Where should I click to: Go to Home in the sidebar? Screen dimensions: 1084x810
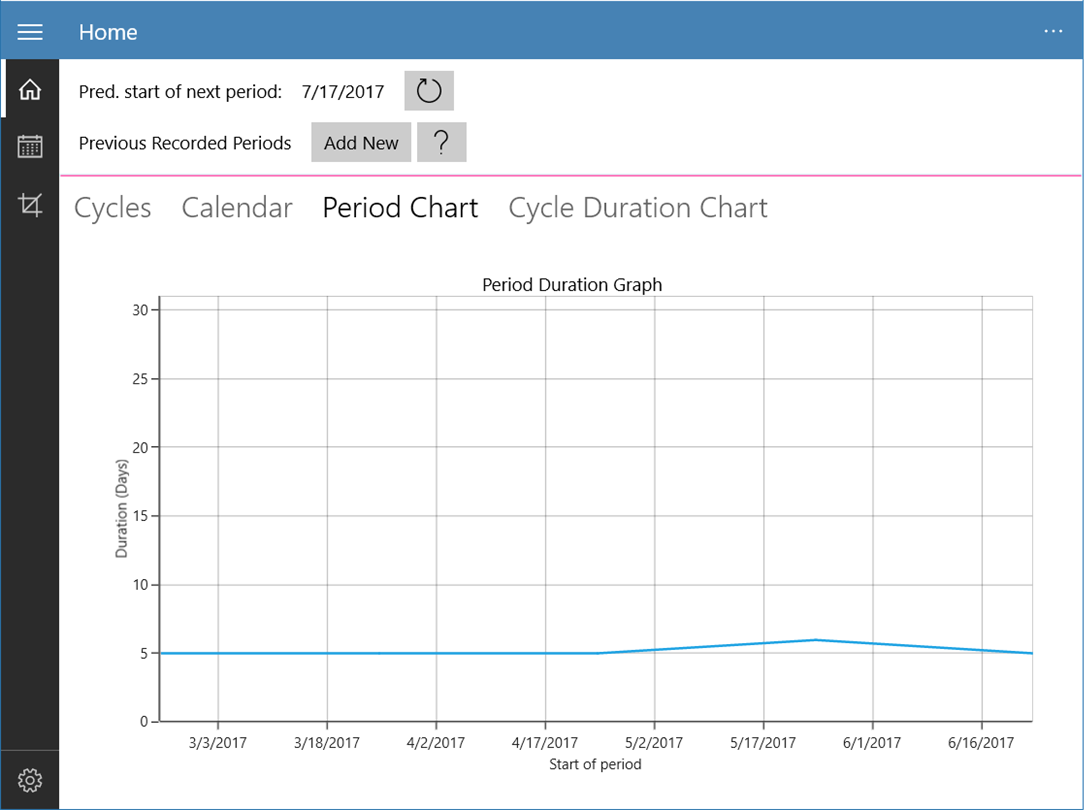[x=30, y=90]
